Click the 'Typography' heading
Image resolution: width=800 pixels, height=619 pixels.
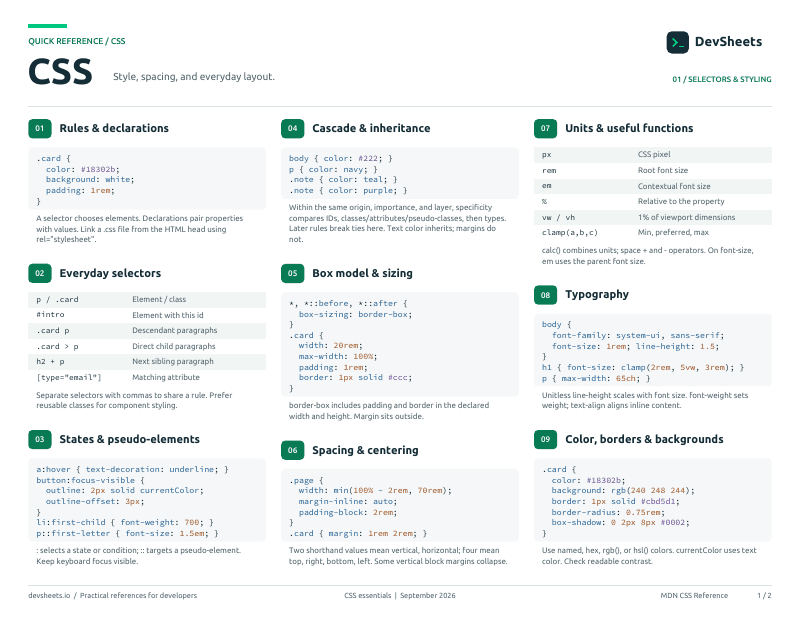[597, 294]
